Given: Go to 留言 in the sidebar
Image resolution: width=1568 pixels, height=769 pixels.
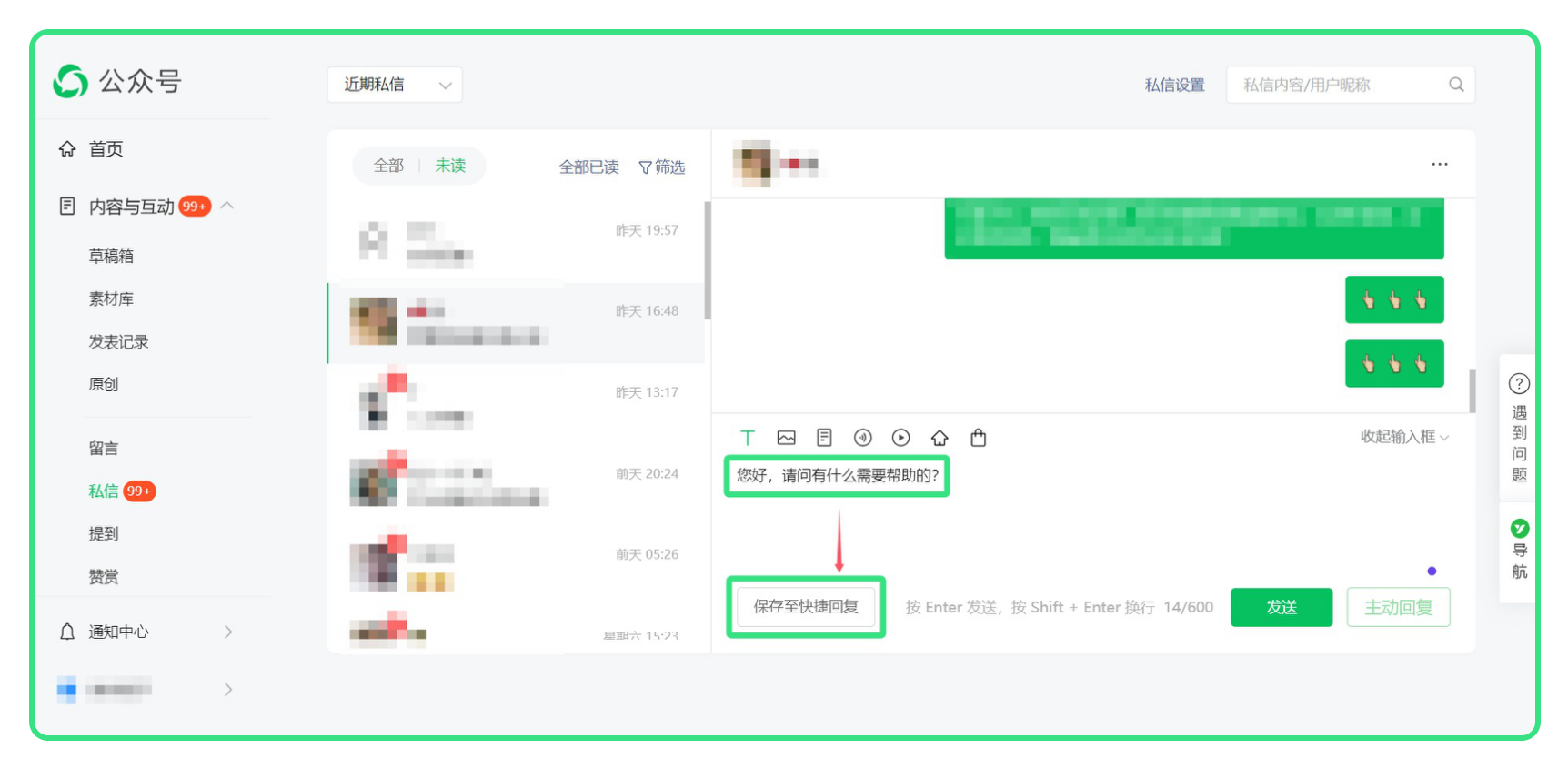Looking at the screenshot, I should point(104,448).
